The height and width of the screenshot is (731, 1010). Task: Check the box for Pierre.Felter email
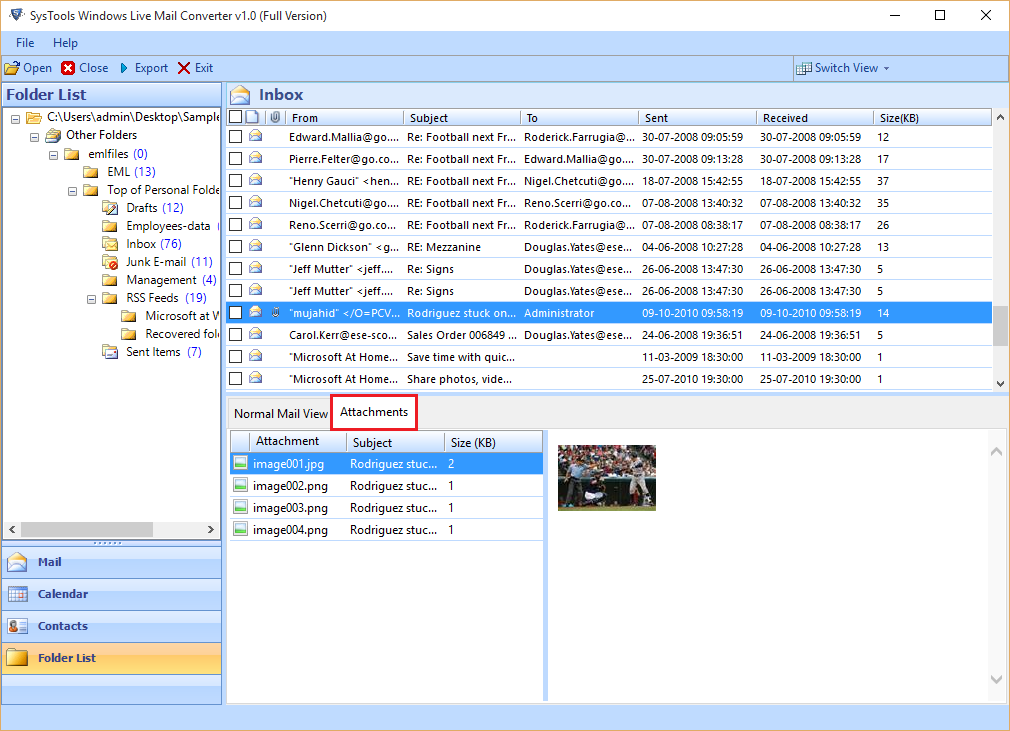coord(236,158)
